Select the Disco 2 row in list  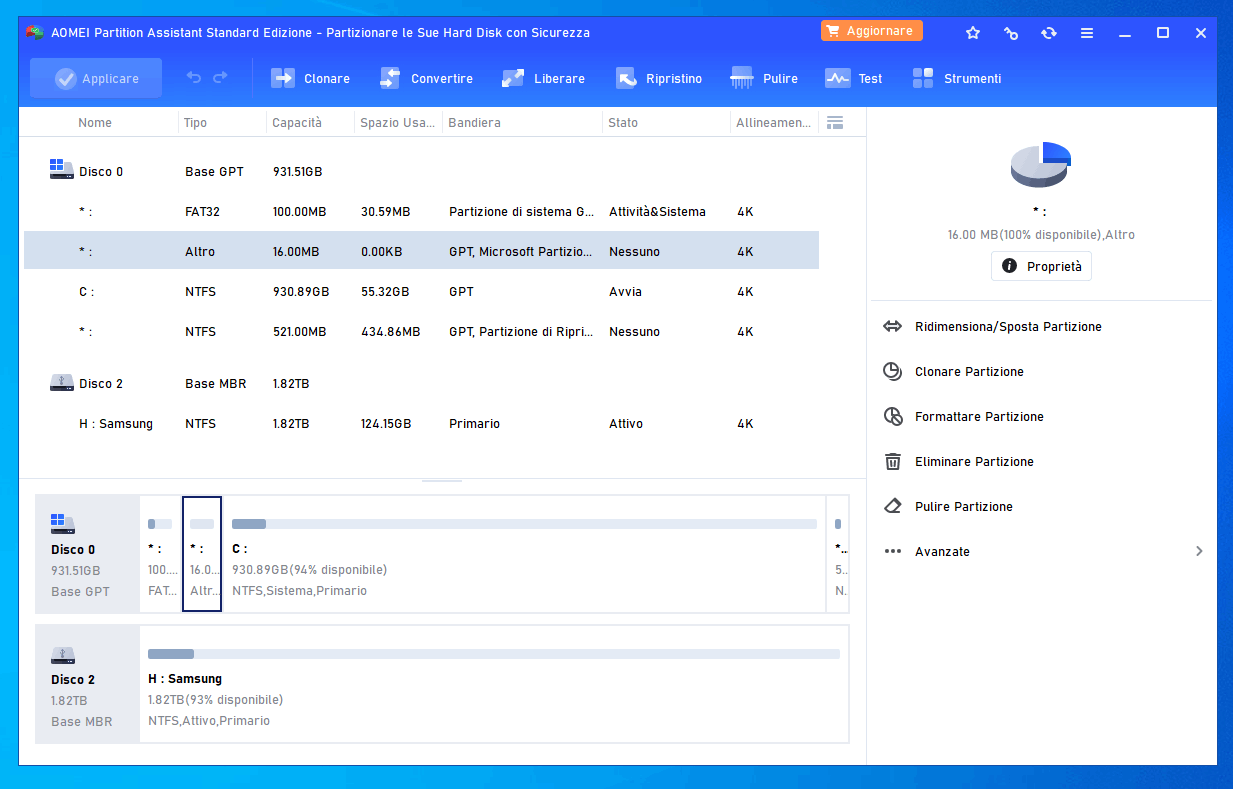point(421,383)
